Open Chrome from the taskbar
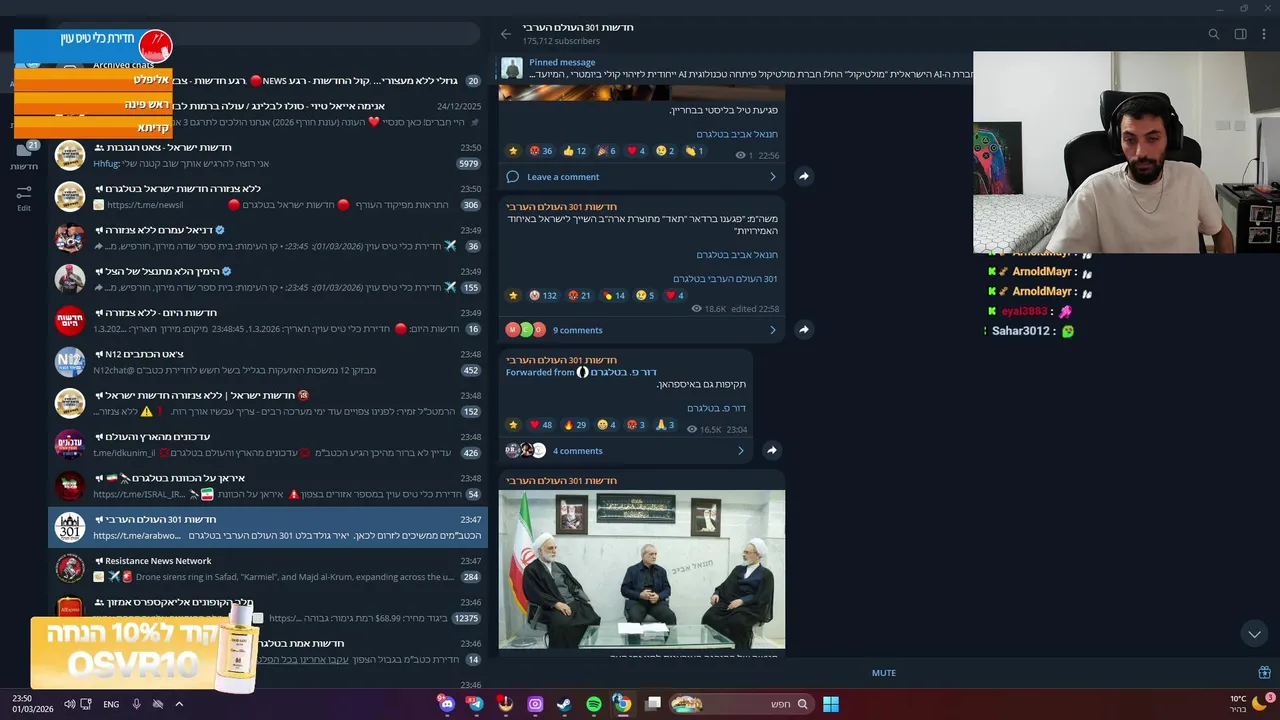1280x720 pixels. [x=622, y=704]
